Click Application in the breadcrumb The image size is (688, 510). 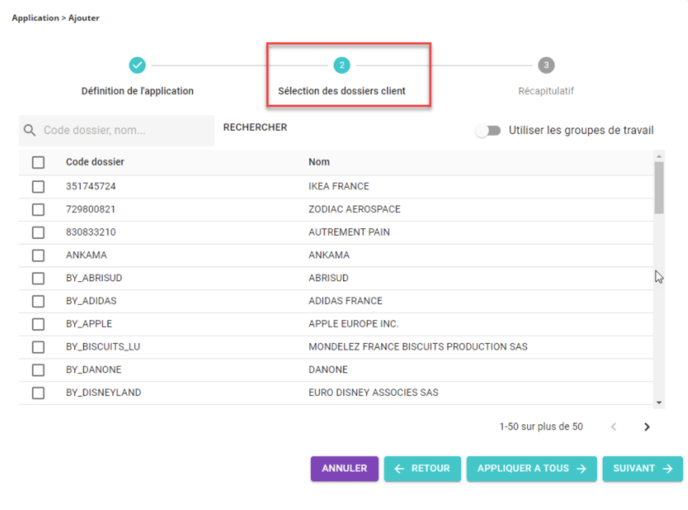(35, 18)
